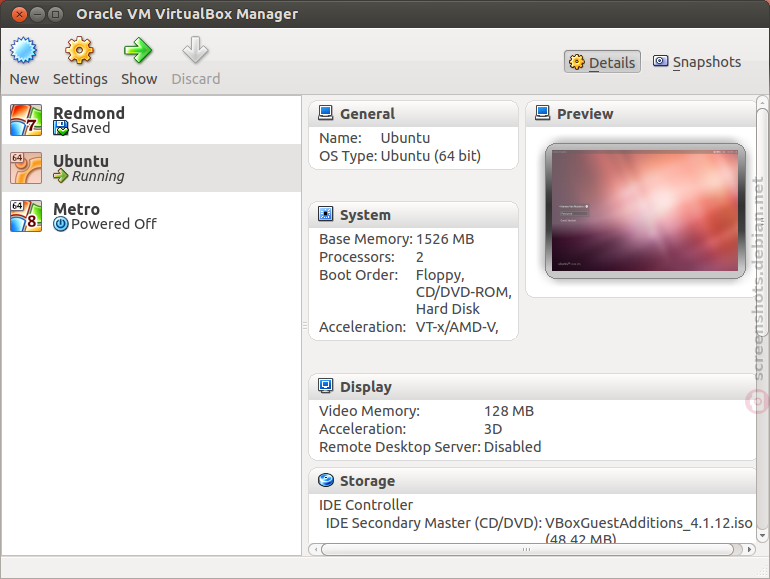770x579 pixels.
Task: Select the Metro virtual machine
Action: pos(151,216)
